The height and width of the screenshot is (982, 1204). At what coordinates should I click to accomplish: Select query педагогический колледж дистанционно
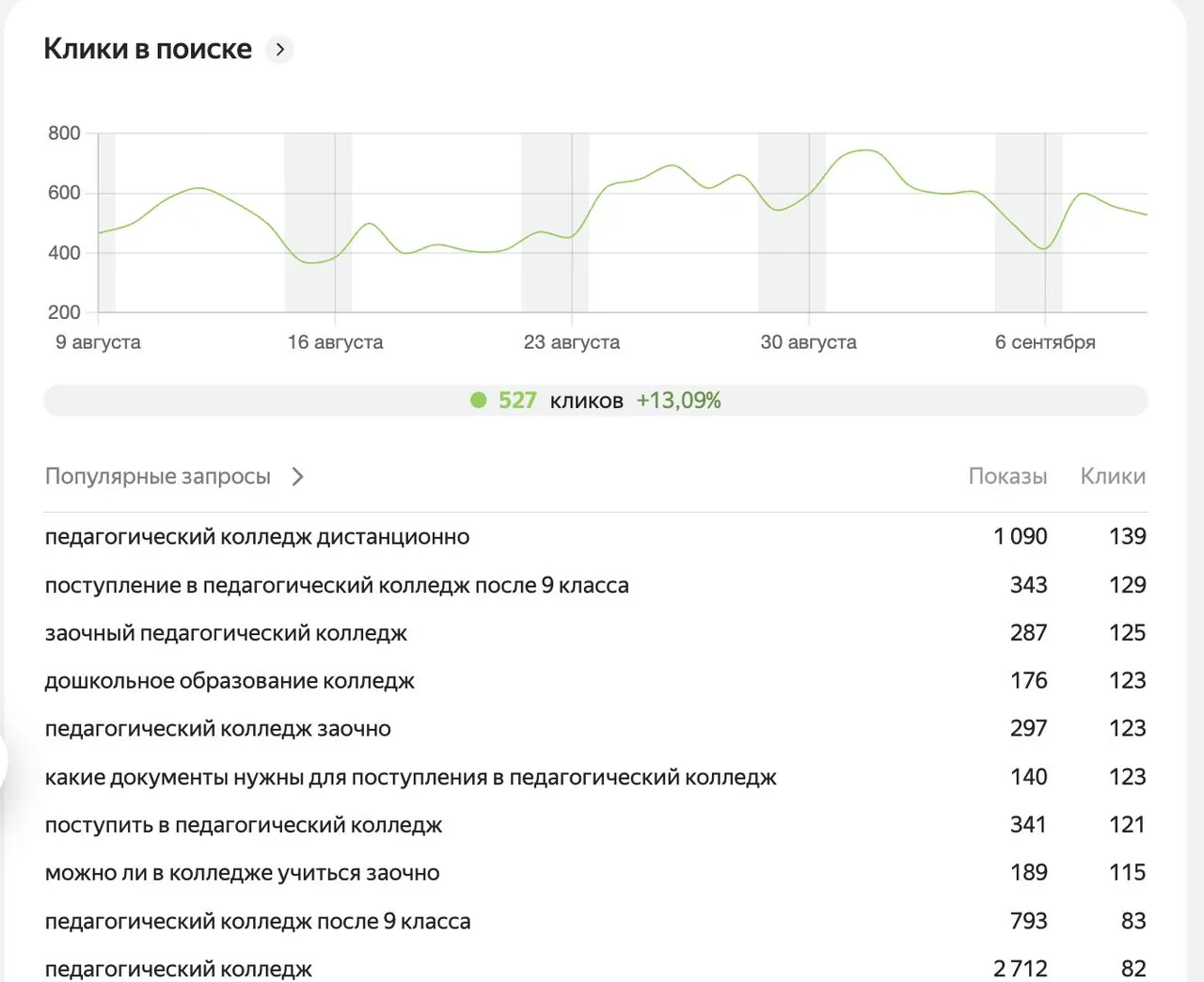pos(258,537)
